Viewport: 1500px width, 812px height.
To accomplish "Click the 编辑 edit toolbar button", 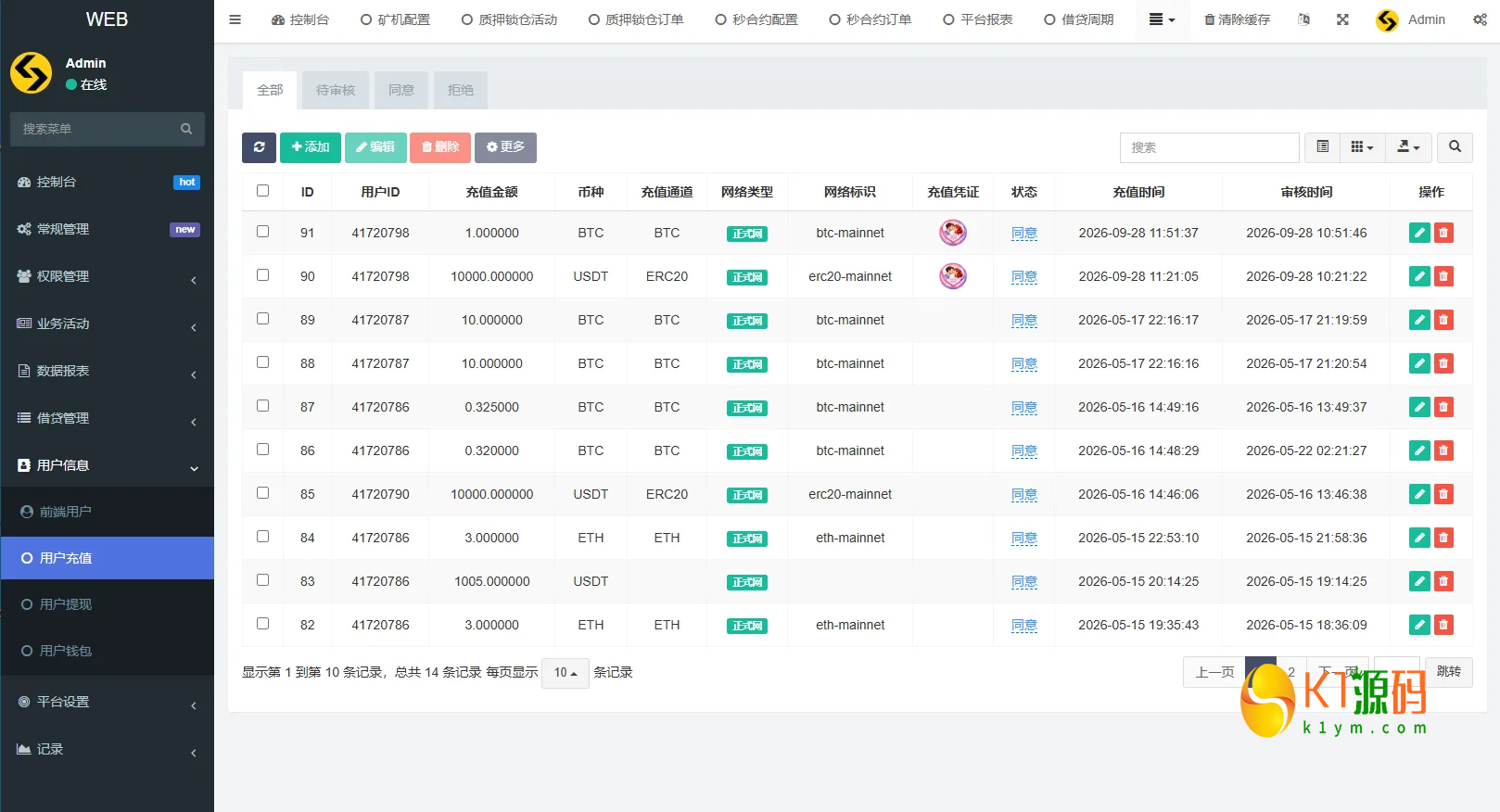I will click(375, 147).
